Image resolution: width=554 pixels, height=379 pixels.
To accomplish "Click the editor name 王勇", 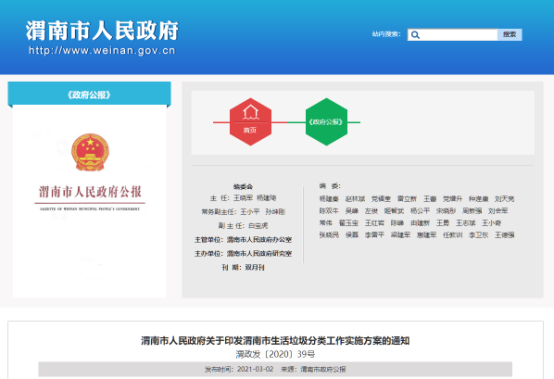I will pyautogui.click(x=443, y=223).
